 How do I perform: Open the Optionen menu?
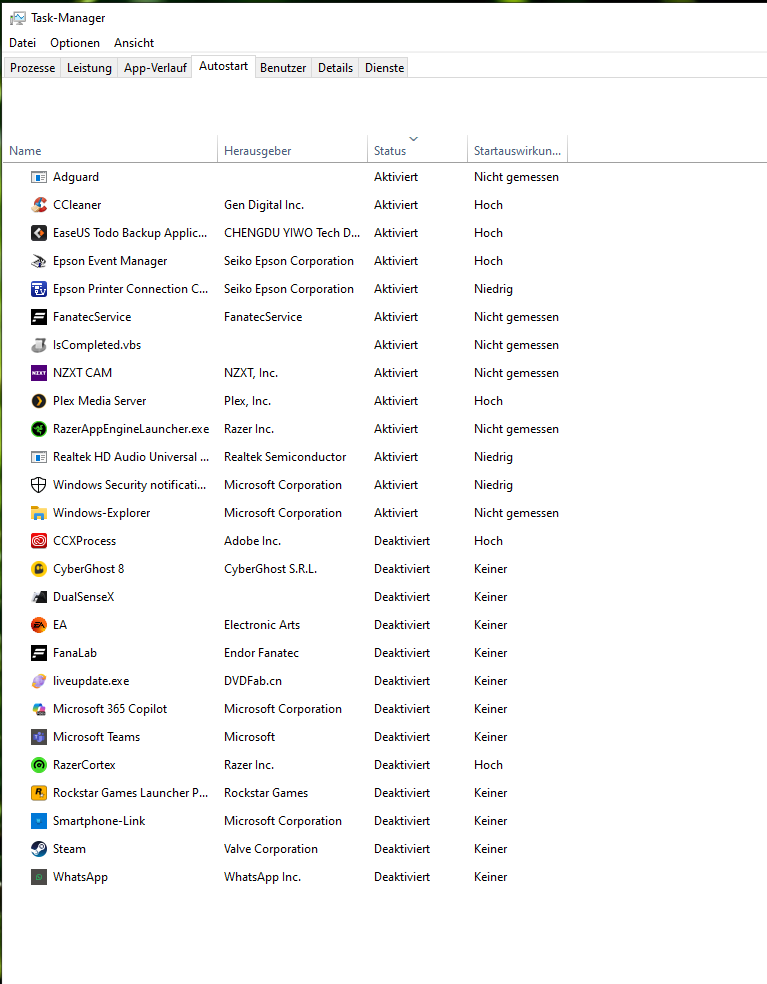coord(75,43)
